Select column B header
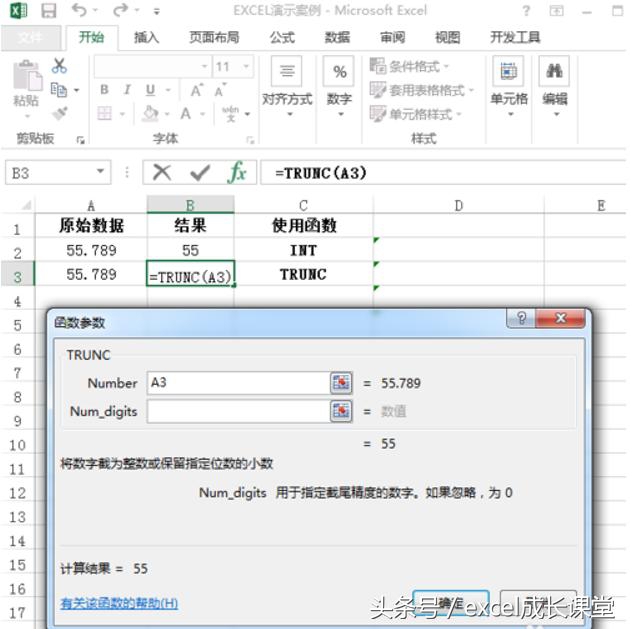Image resolution: width=630 pixels, height=629 pixels. tap(190, 205)
